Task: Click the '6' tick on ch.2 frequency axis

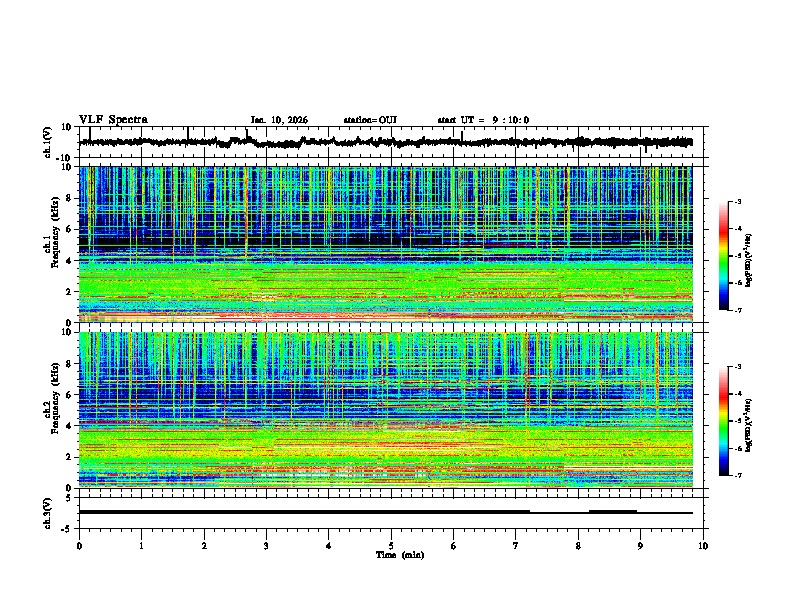Action: [69, 395]
